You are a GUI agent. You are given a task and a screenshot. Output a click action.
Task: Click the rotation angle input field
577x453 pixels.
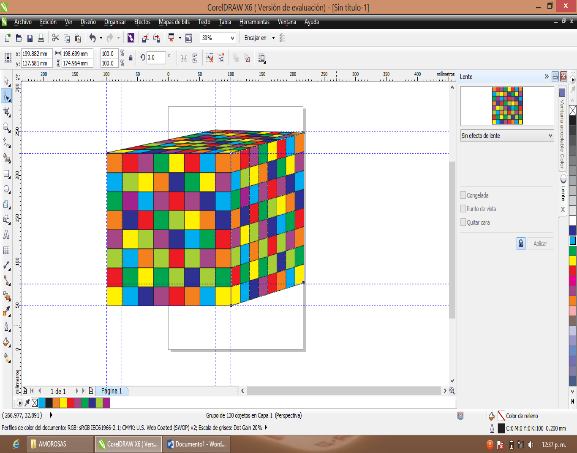[156, 58]
